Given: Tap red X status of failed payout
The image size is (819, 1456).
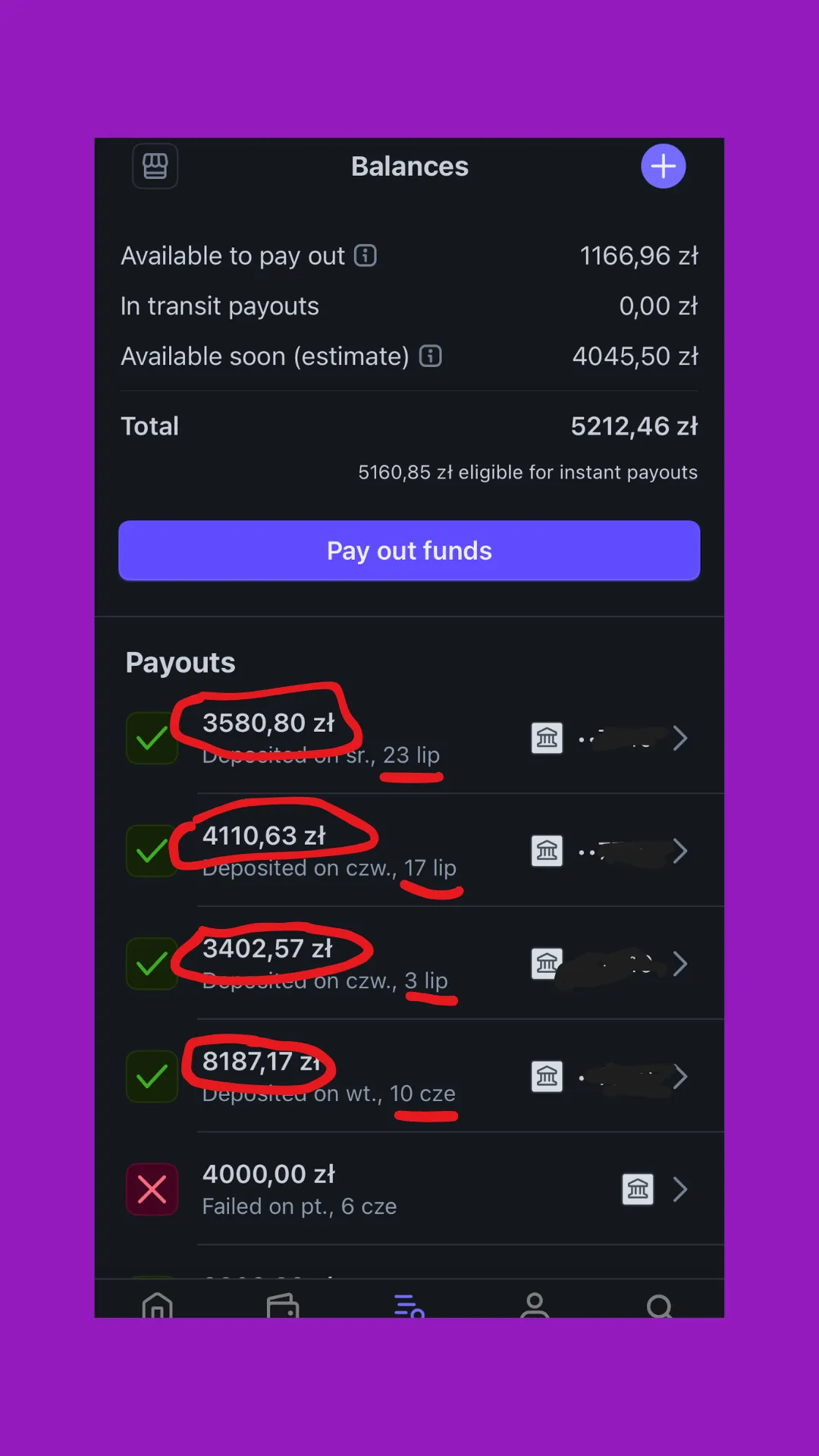Looking at the screenshot, I should [x=152, y=1189].
